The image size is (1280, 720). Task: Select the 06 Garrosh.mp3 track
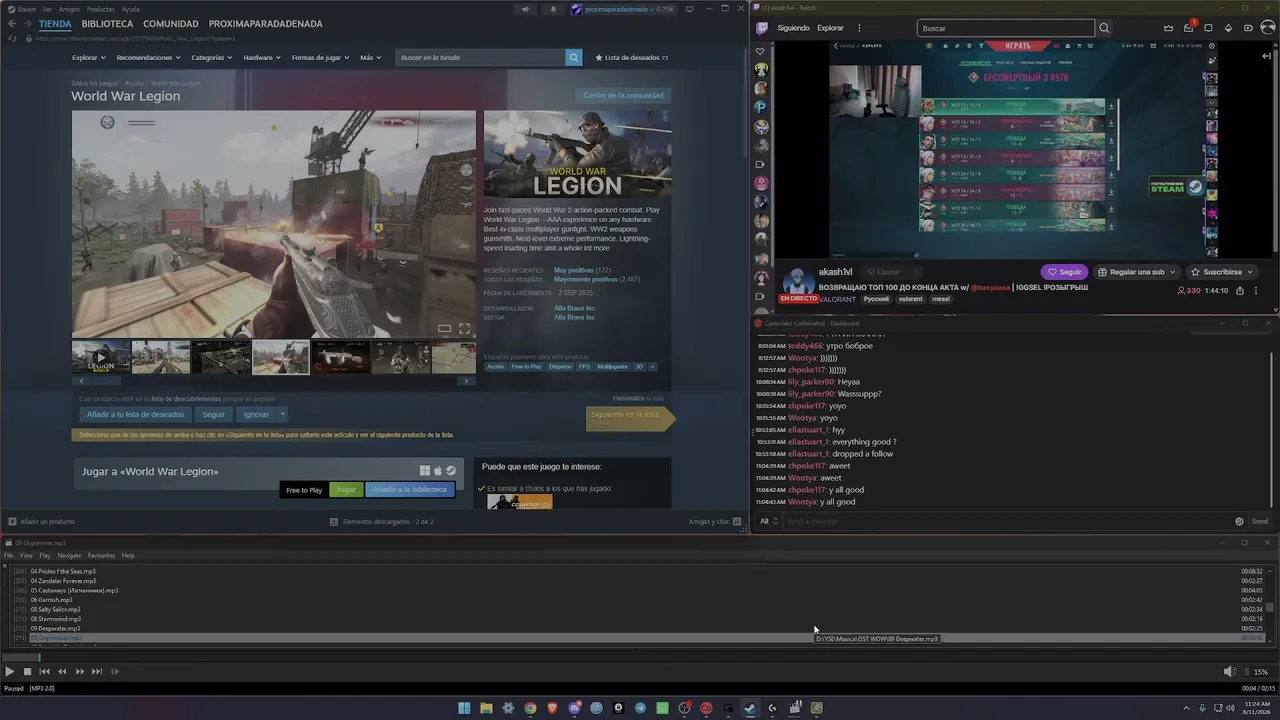coord(52,600)
